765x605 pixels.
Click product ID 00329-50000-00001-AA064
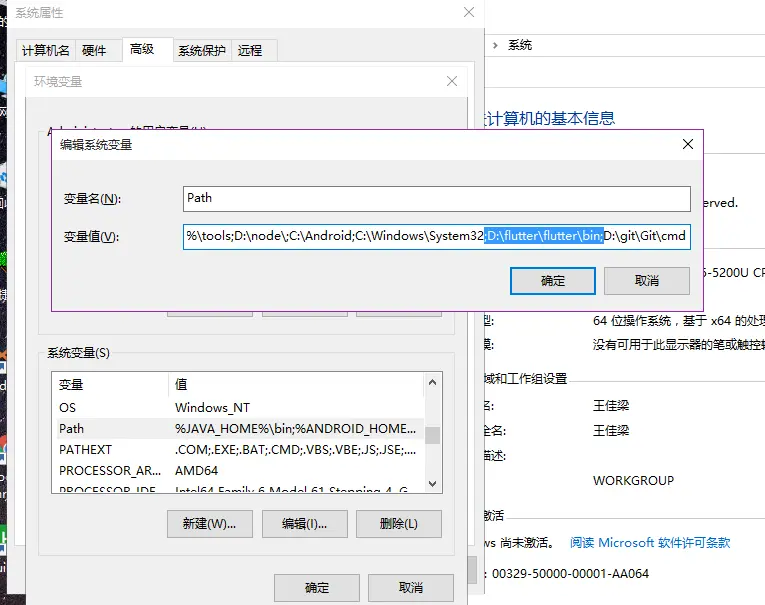570,573
